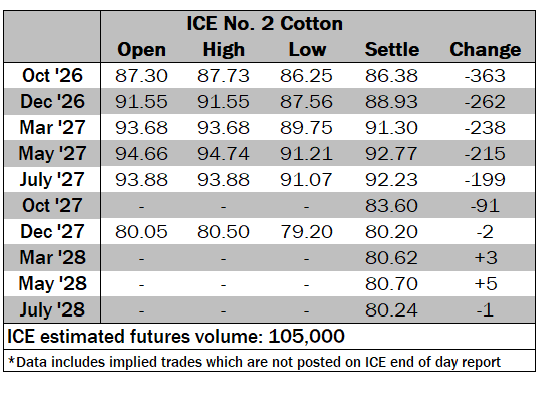Select the Open column header
This screenshot has height=393, width=544.
pos(141,50)
